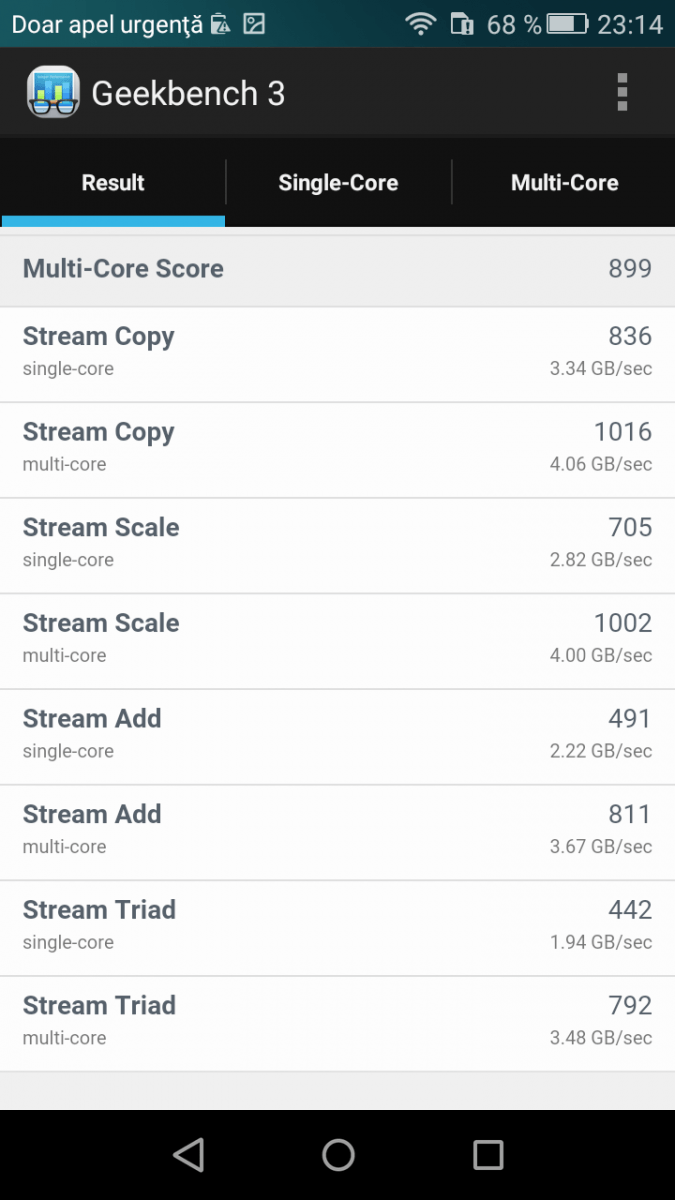Select the Multi-Core Score header row
Screen dimensions: 675x1200
[x=337, y=269]
